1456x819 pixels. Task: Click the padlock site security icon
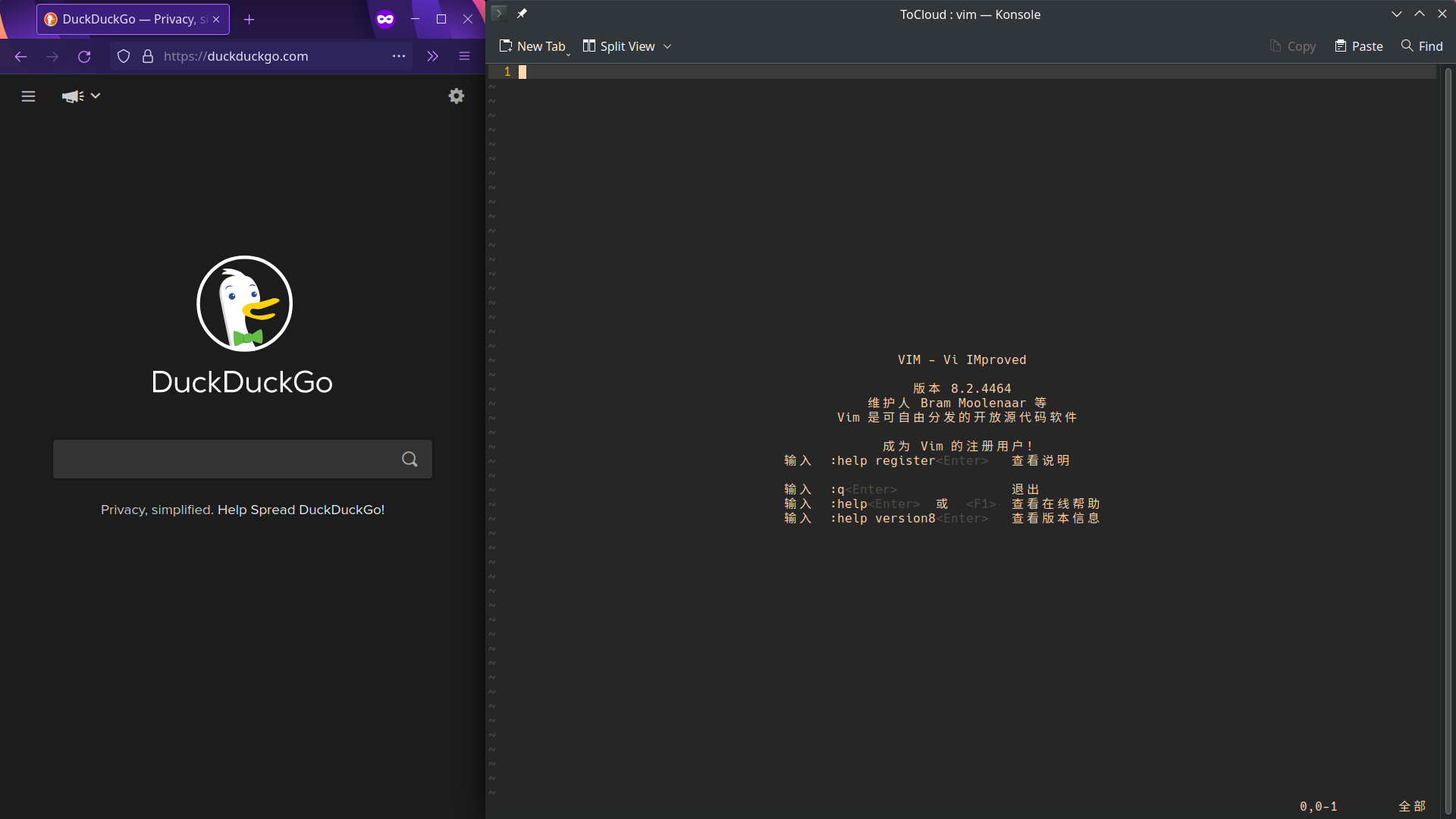[x=148, y=56]
